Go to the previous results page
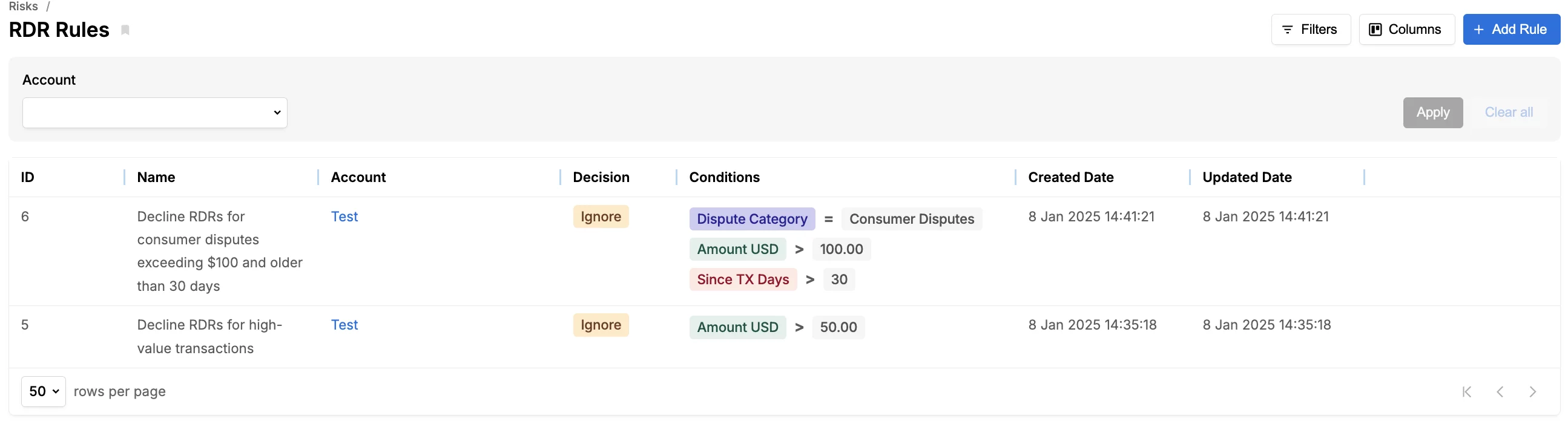The height and width of the screenshot is (433, 1568). point(1500,392)
